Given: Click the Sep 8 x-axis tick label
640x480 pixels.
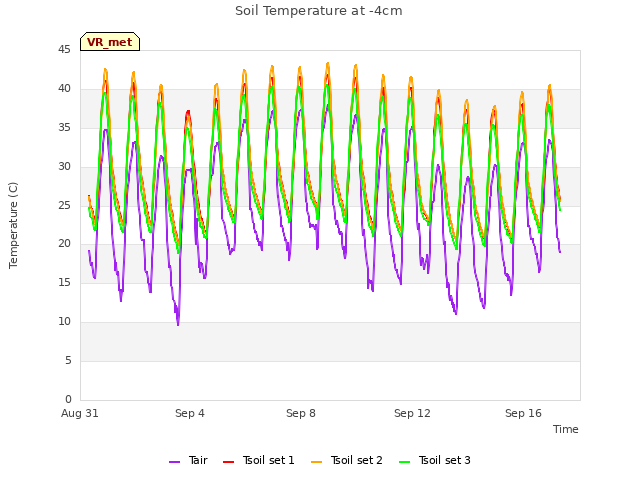Looking at the screenshot, I should click(x=301, y=413).
